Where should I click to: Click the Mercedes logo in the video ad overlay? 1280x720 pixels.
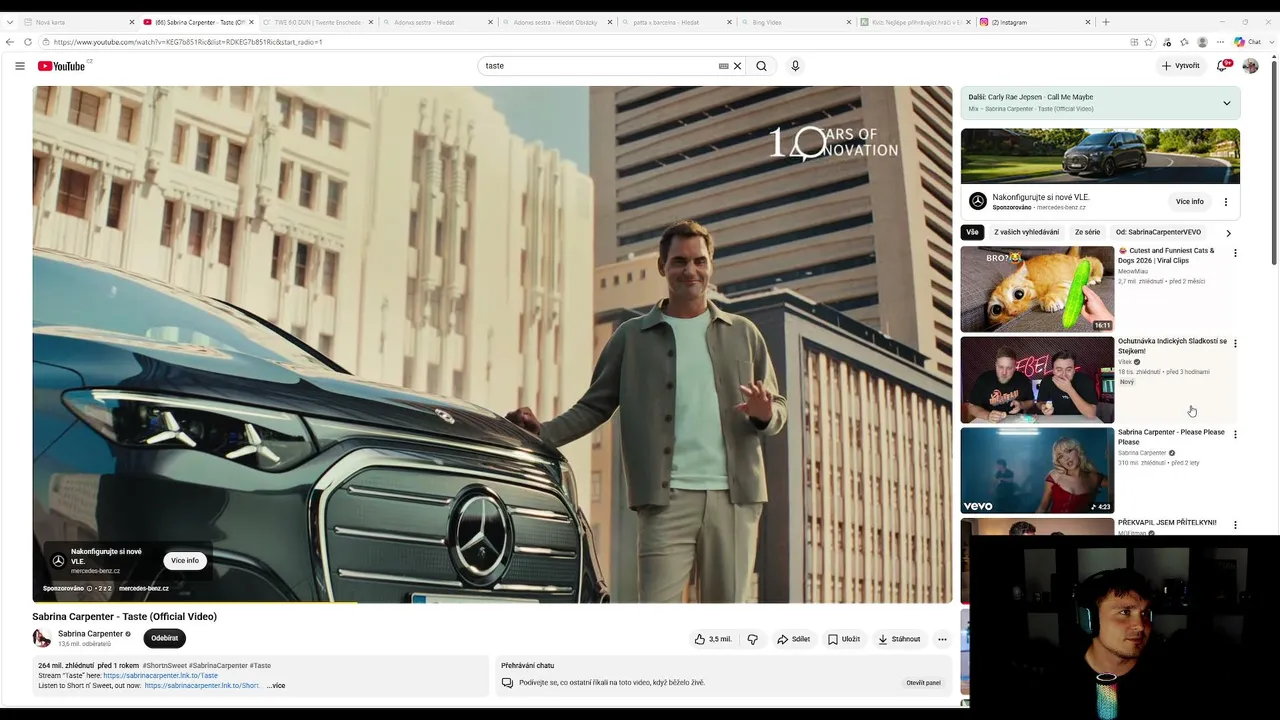coord(58,561)
